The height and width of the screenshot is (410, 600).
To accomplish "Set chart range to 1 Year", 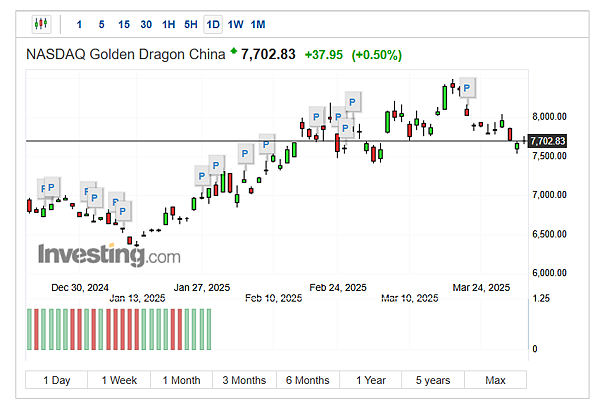I will coord(370,380).
